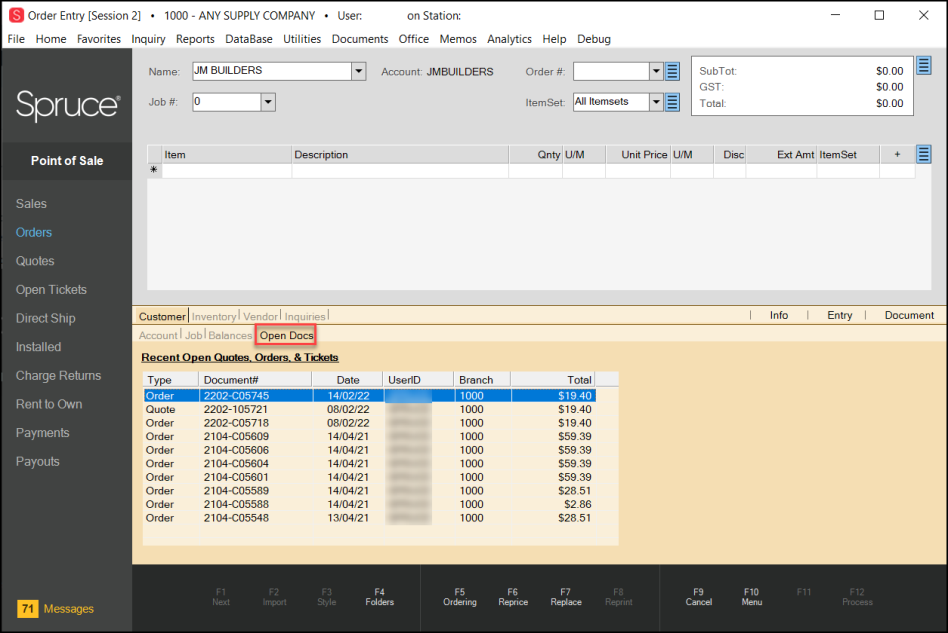Select quote row 2202-105721

370,409
